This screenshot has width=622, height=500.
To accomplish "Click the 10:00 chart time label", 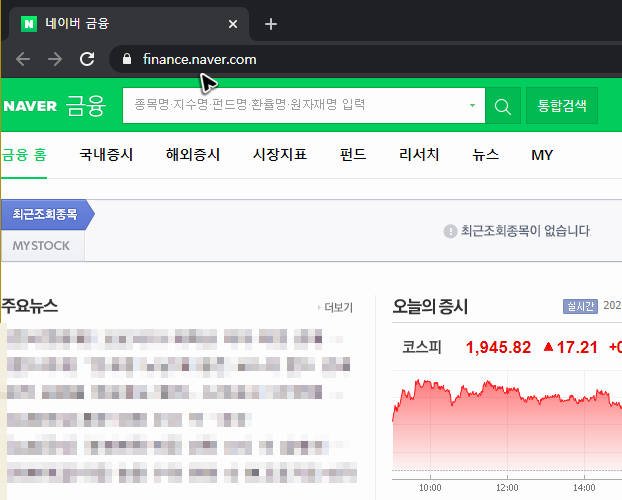I will click(430, 488).
